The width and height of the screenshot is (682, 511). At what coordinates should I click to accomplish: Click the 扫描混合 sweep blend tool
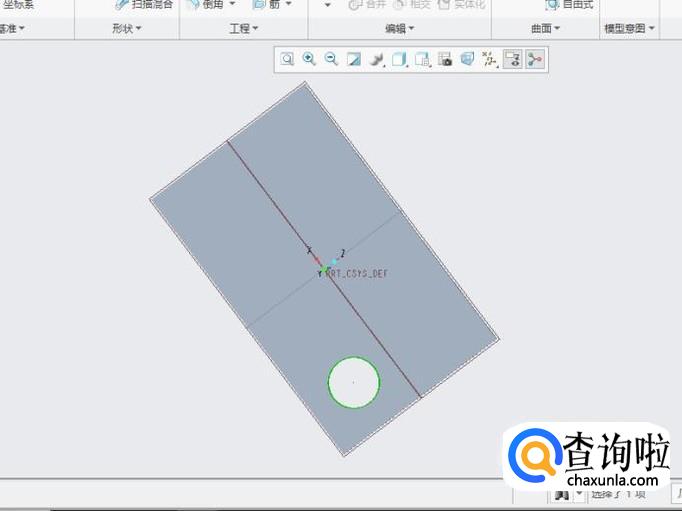144,5
